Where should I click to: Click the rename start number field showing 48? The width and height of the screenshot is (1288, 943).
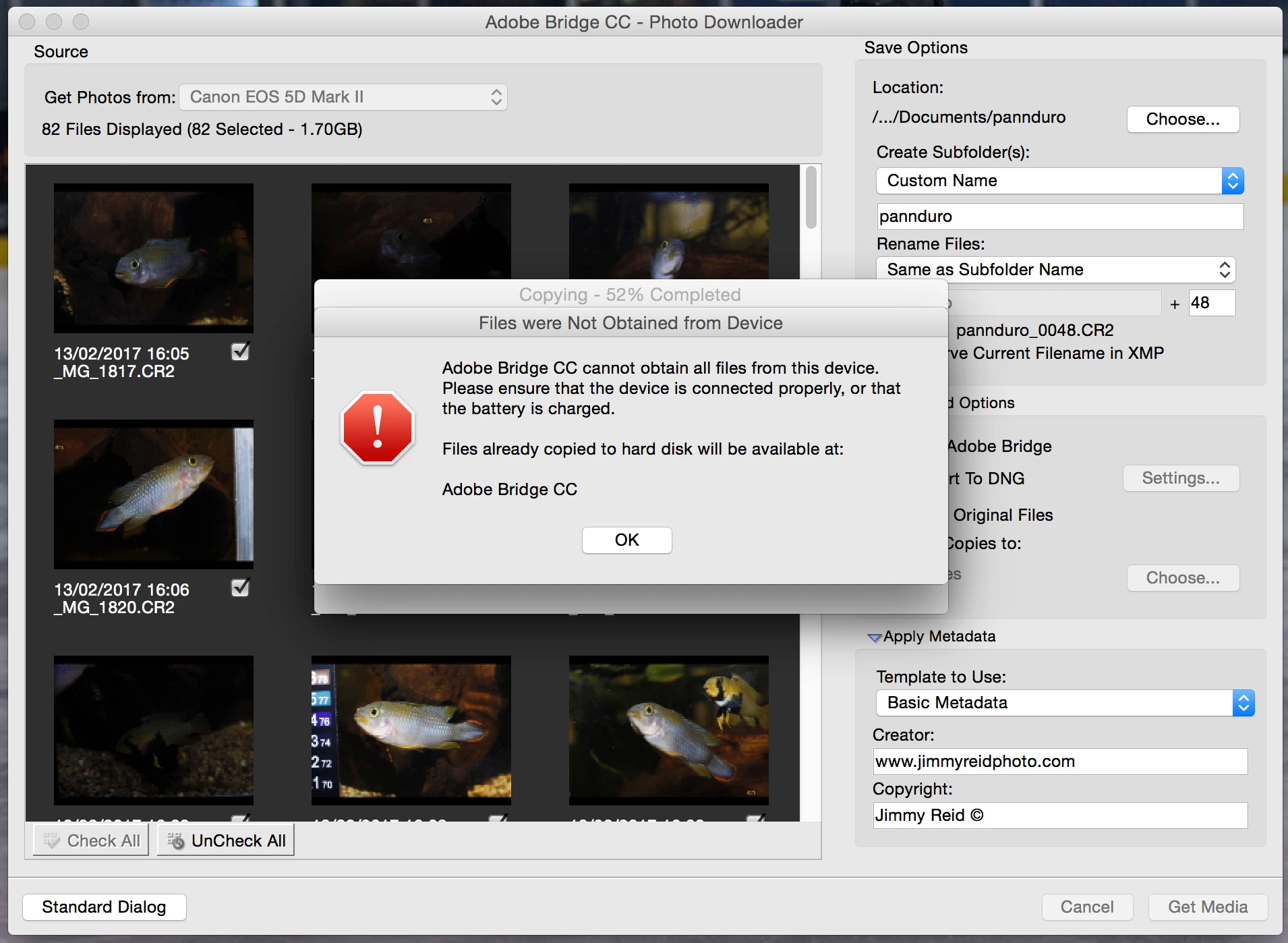click(1212, 303)
